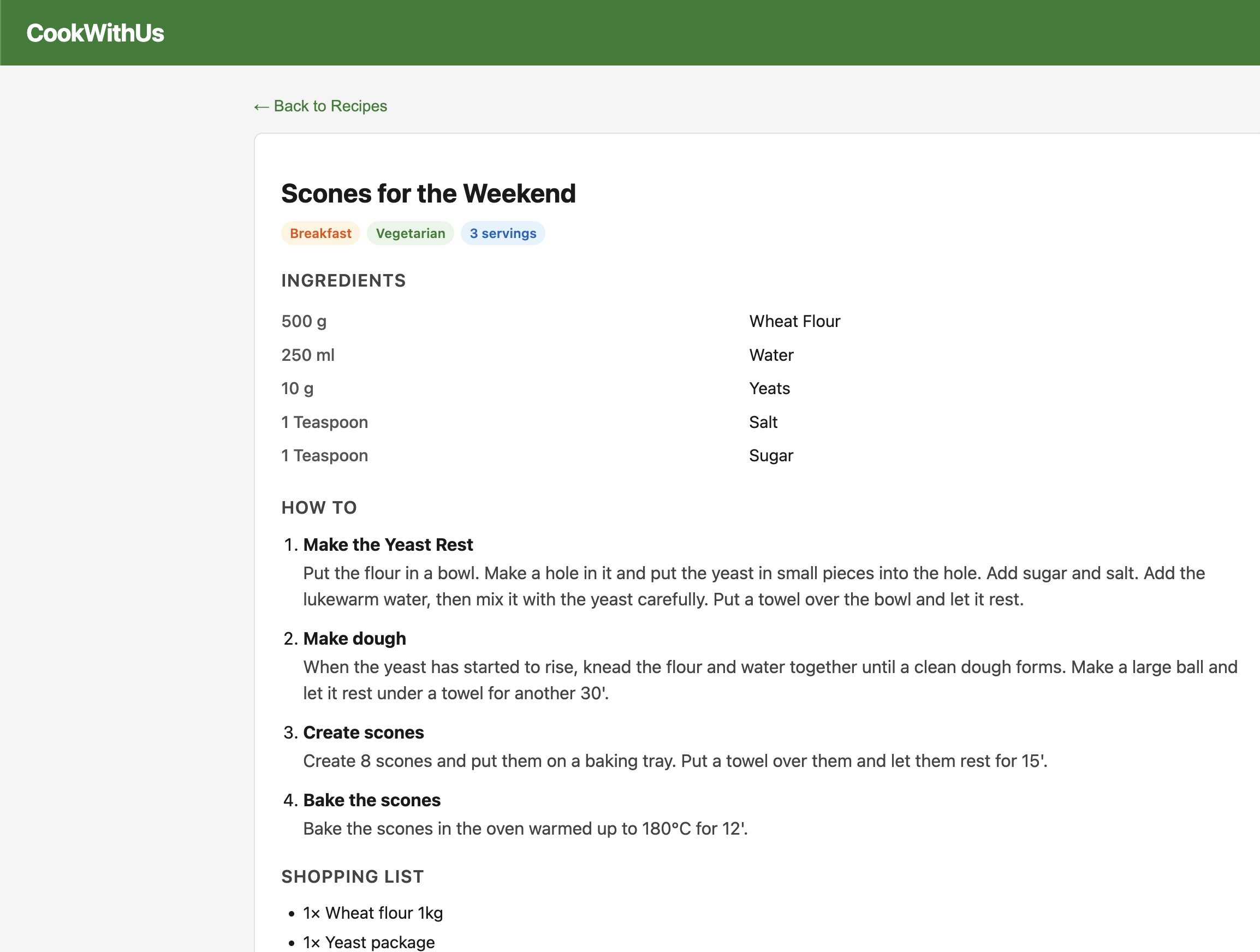
Task: Click the Breakfast category badge
Action: (320, 233)
